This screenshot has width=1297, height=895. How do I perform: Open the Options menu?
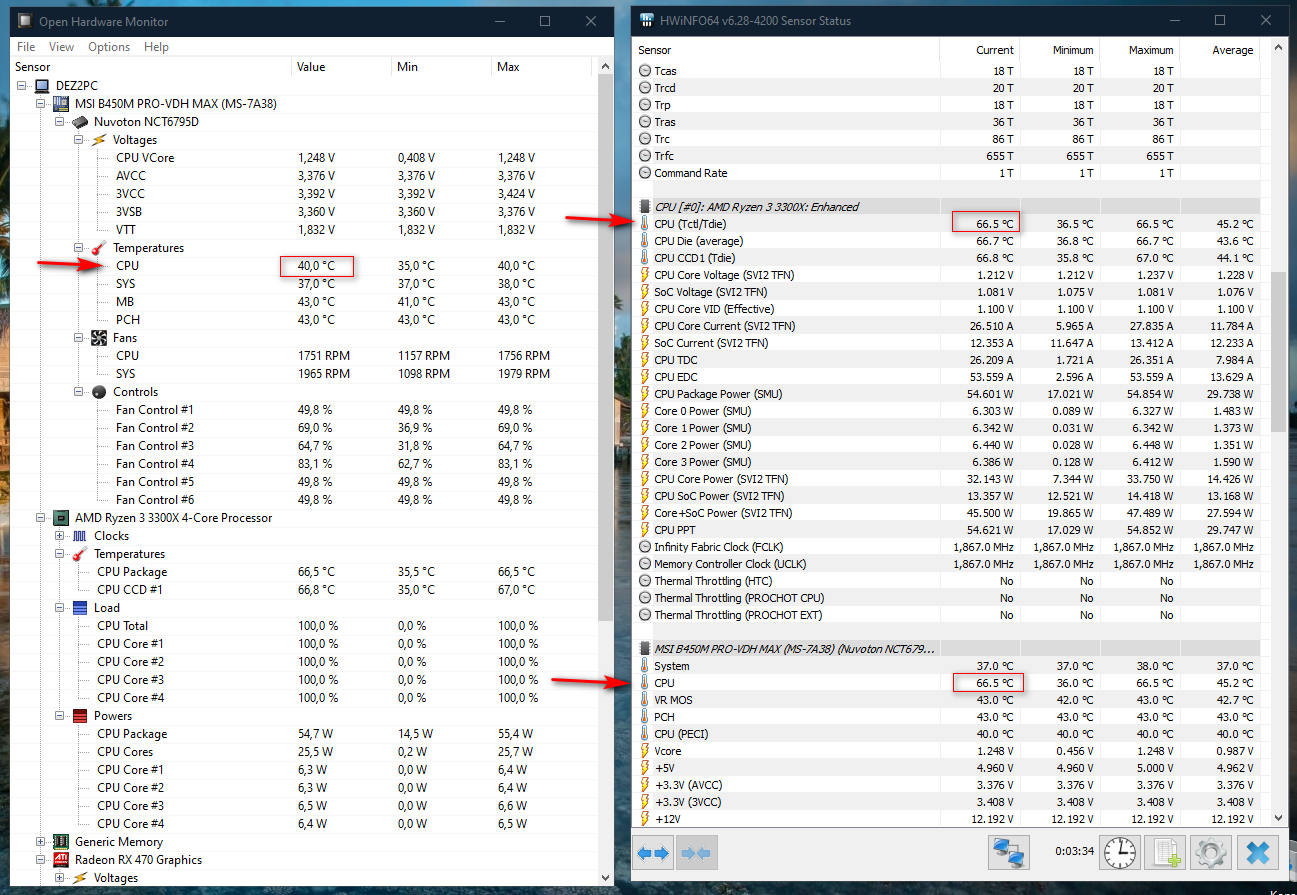tap(109, 47)
